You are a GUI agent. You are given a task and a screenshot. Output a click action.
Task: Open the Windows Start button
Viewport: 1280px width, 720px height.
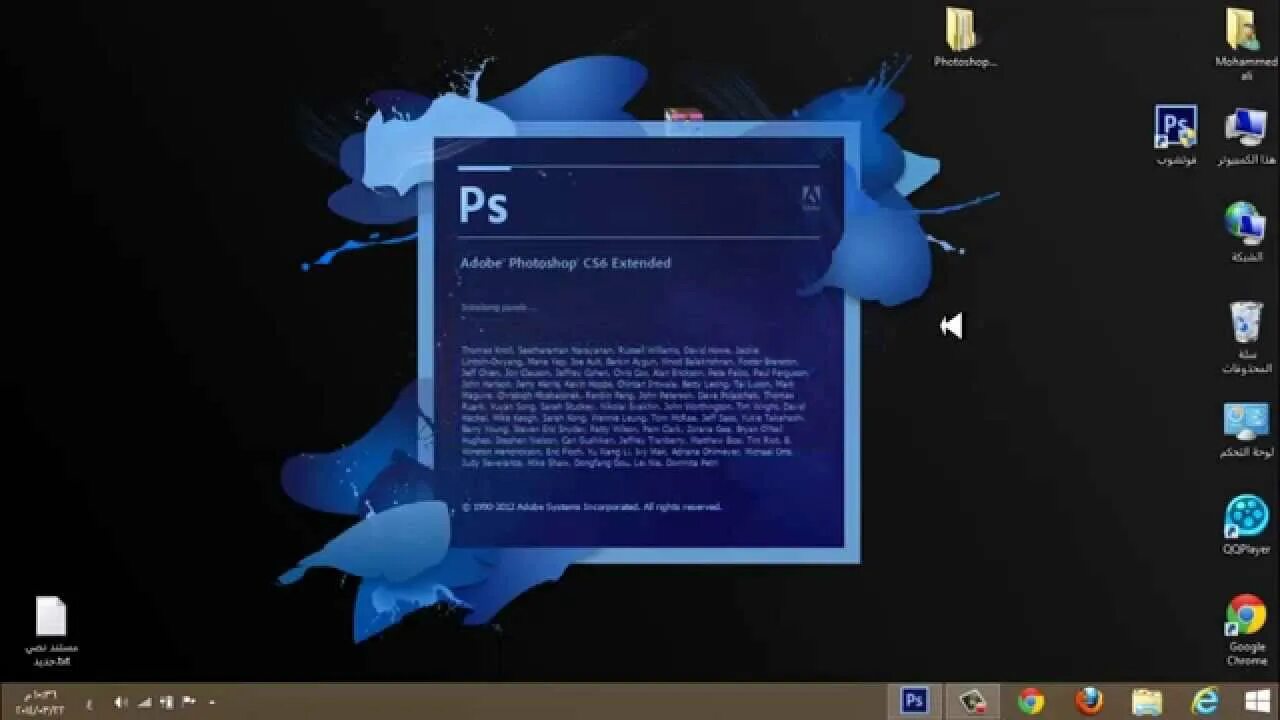coord(1256,700)
